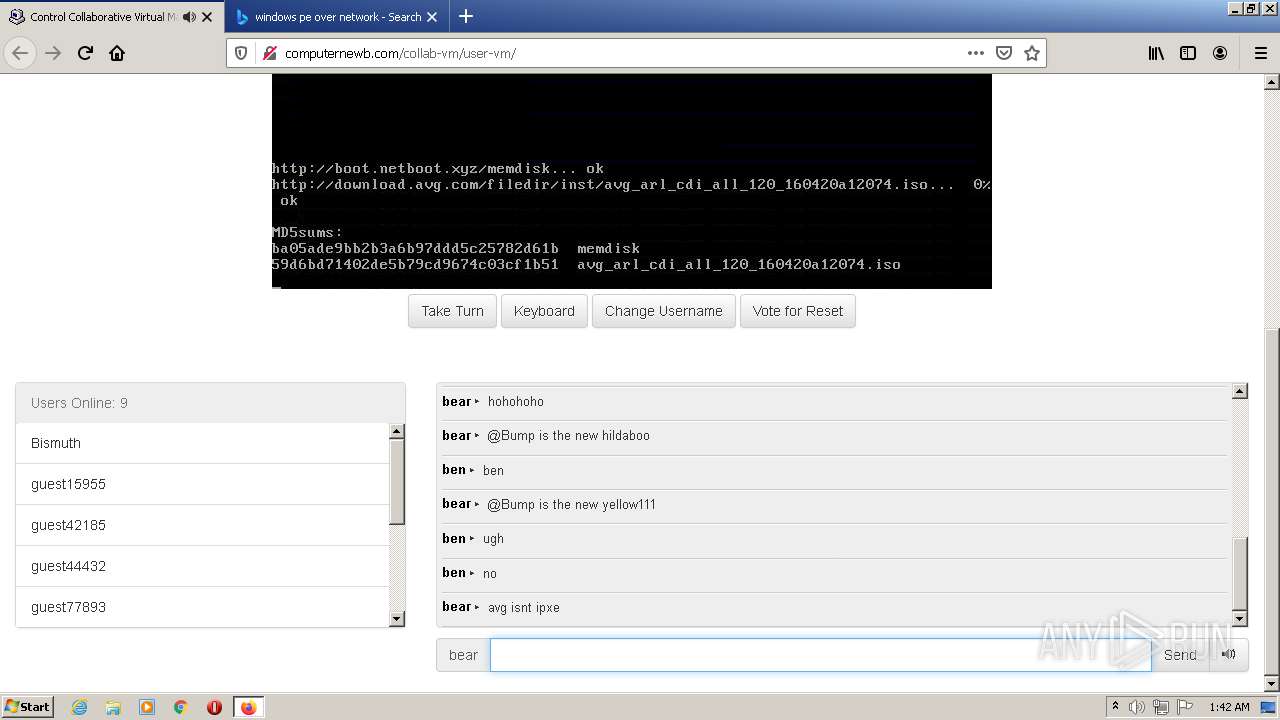Click the chat box scrollbar thumb
This screenshot has width=1280, height=720.
tap(1240, 573)
